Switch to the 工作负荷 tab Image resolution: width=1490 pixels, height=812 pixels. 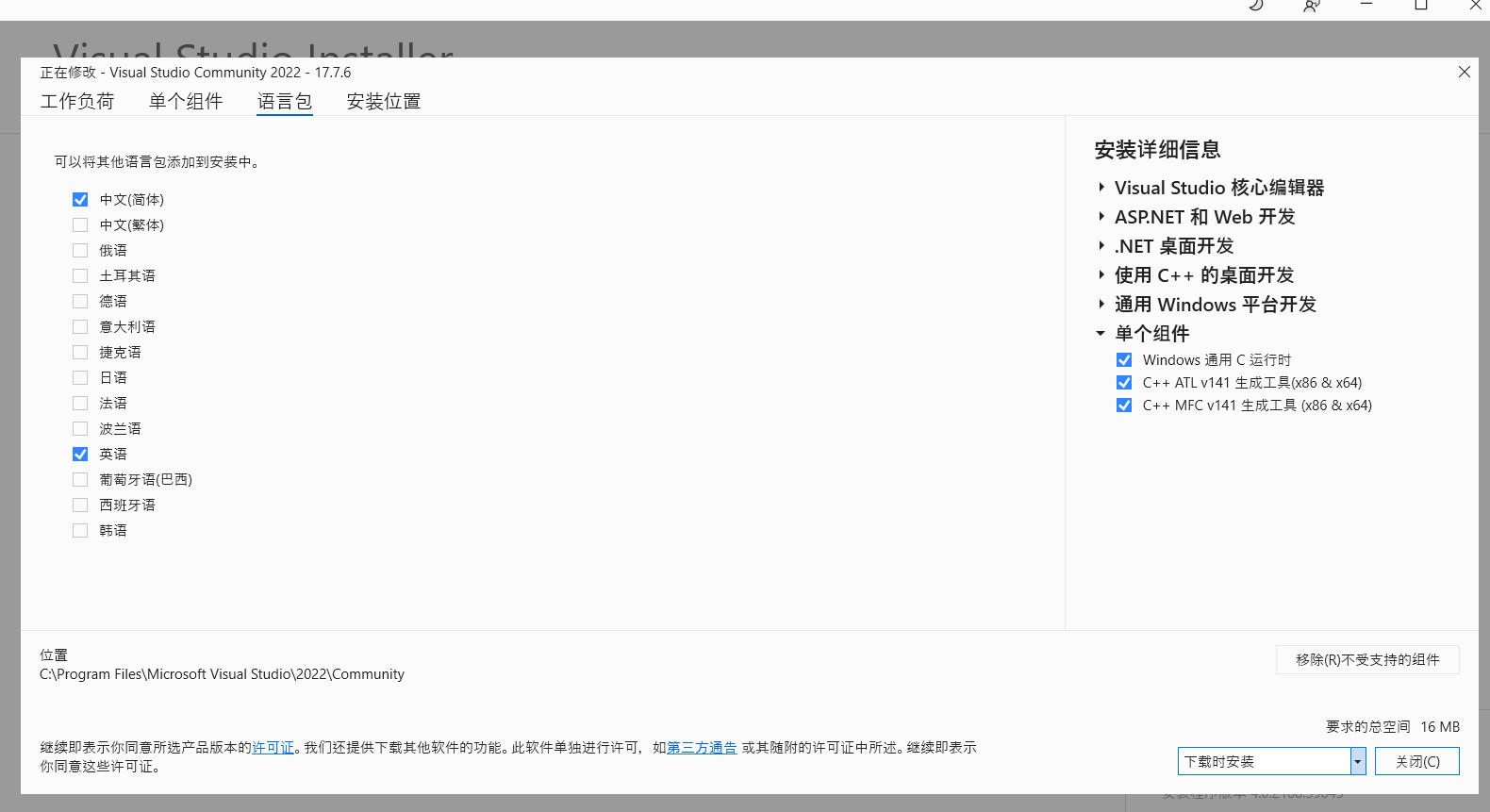click(x=77, y=101)
